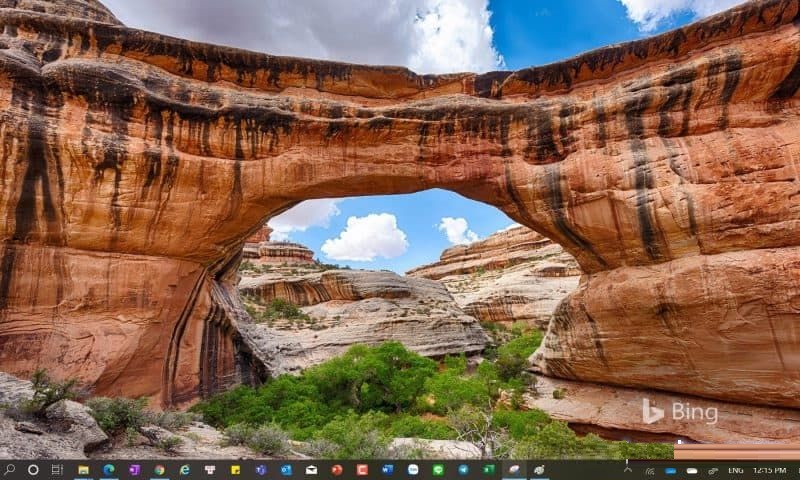Open the clock showing 12:15 PM
The width and height of the screenshot is (800, 480).
769,470
